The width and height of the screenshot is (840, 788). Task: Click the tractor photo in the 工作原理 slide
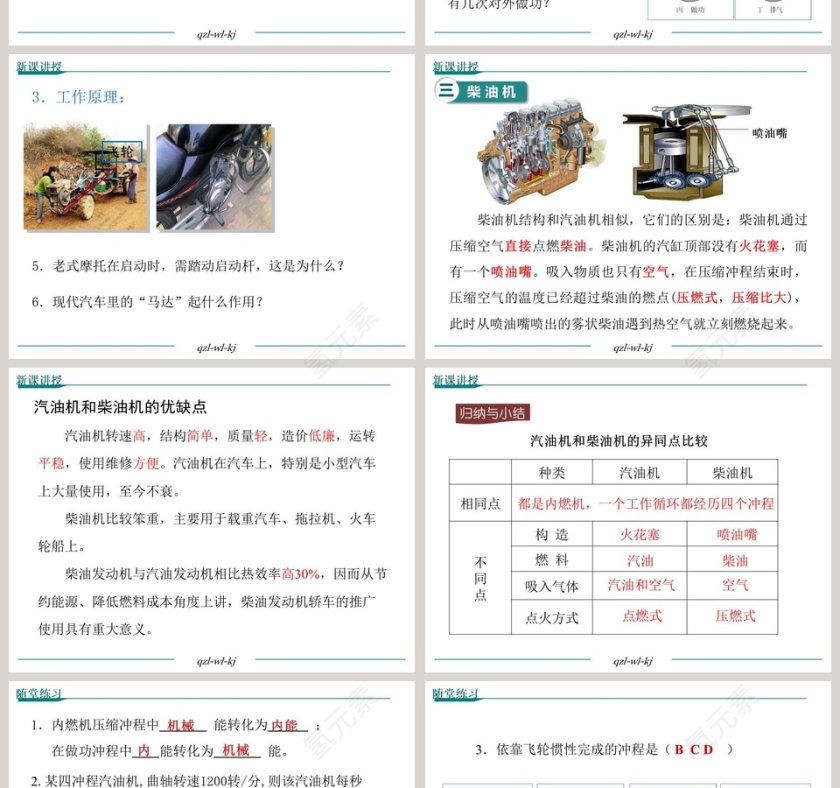85,177
